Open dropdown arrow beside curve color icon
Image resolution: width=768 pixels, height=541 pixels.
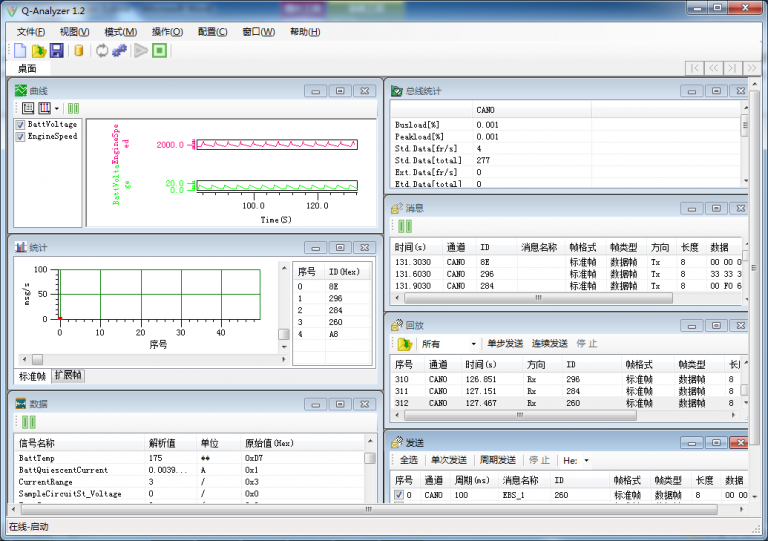(x=57, y=108)
